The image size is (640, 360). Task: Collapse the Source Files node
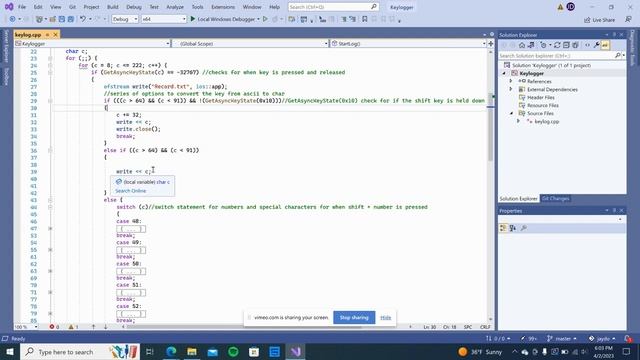click(x=511, y=113)
